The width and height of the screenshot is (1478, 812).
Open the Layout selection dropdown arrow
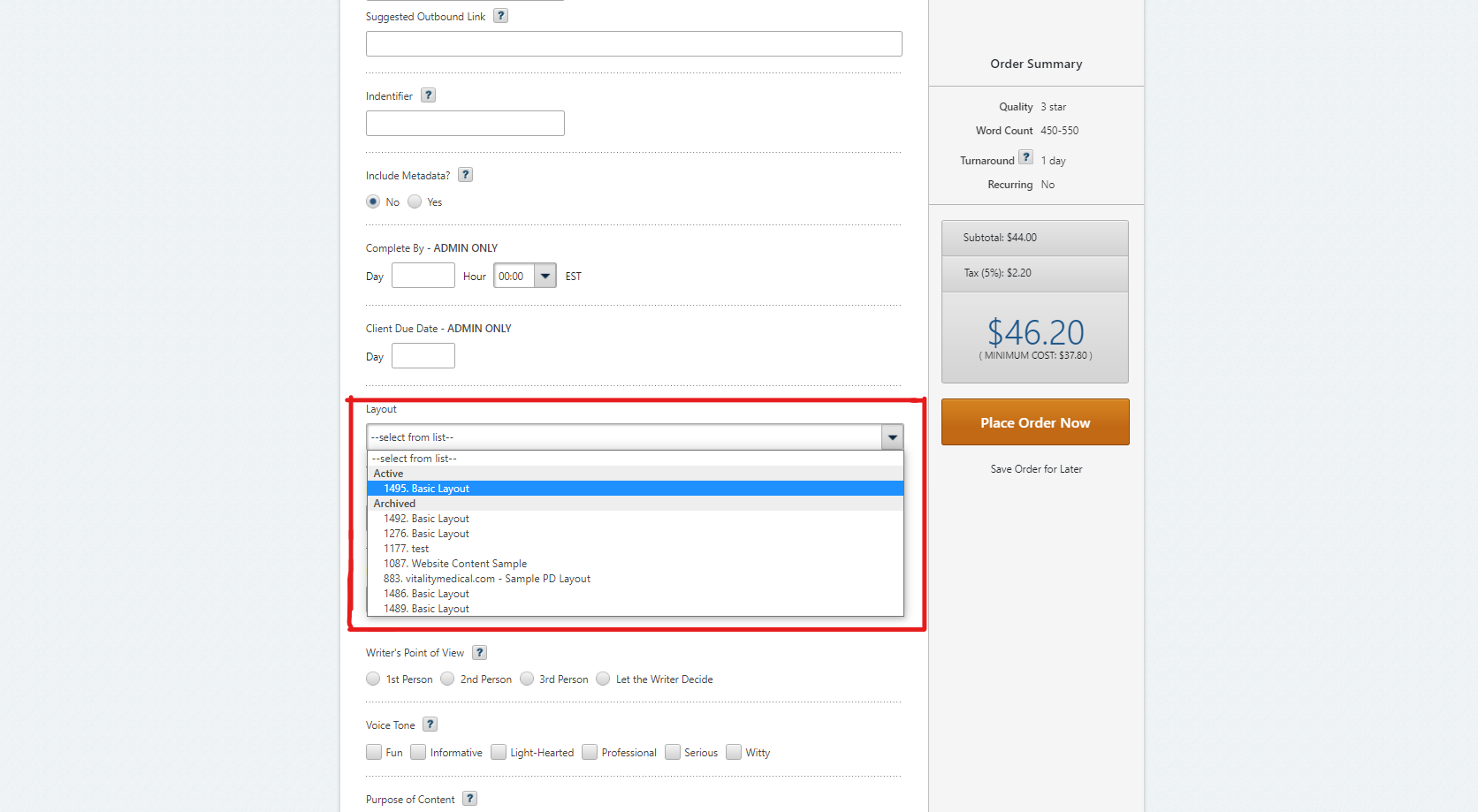pyautogui.click(x=892, y=436)
